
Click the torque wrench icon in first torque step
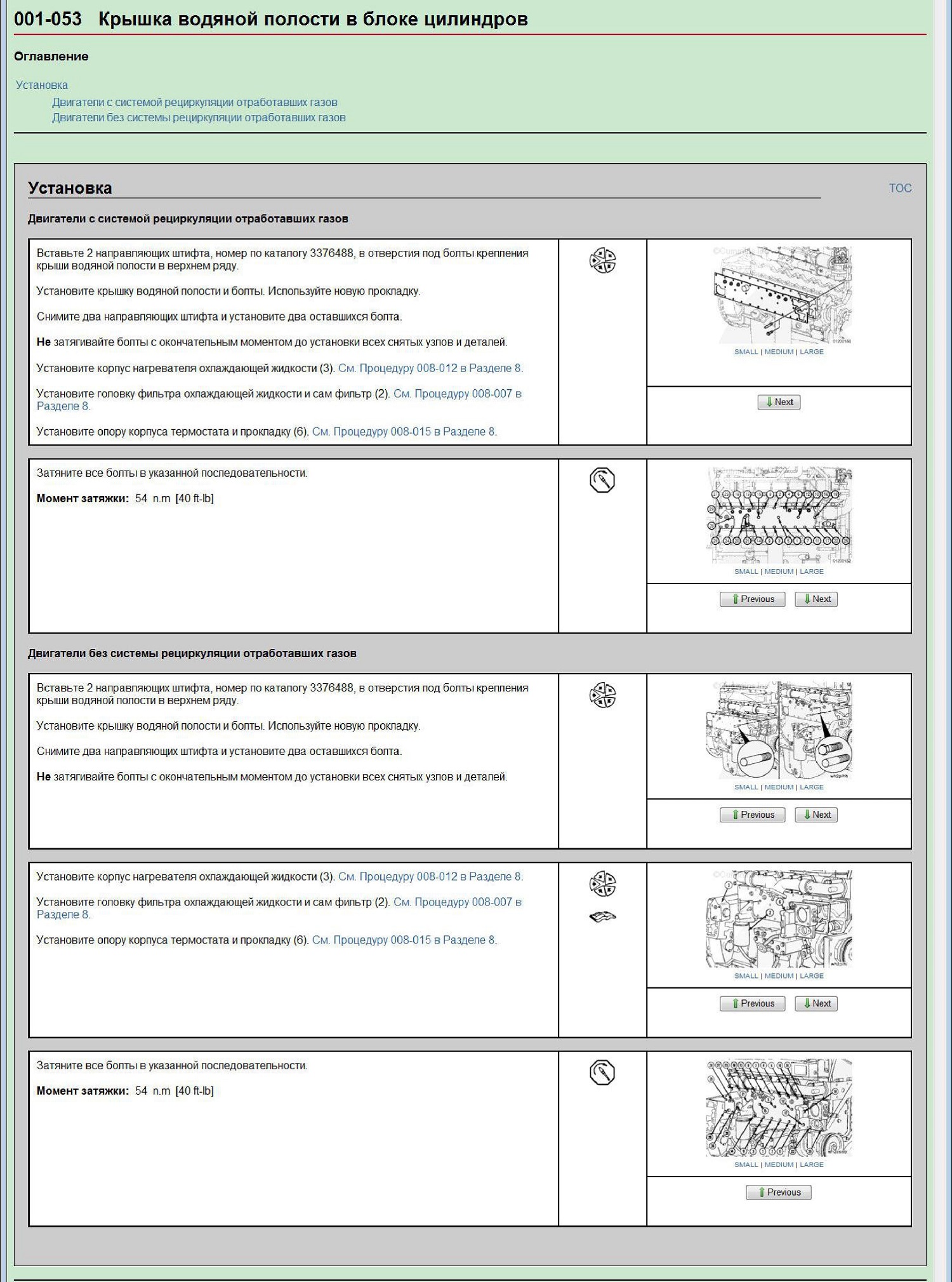(602, 480)
